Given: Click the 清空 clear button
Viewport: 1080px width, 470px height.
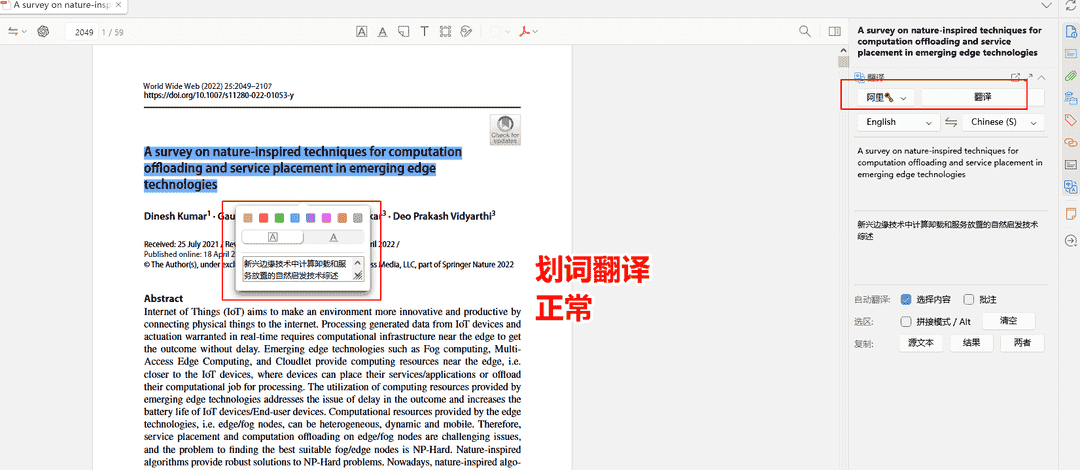Looking at the screenshot, I should click(1007, 321).
